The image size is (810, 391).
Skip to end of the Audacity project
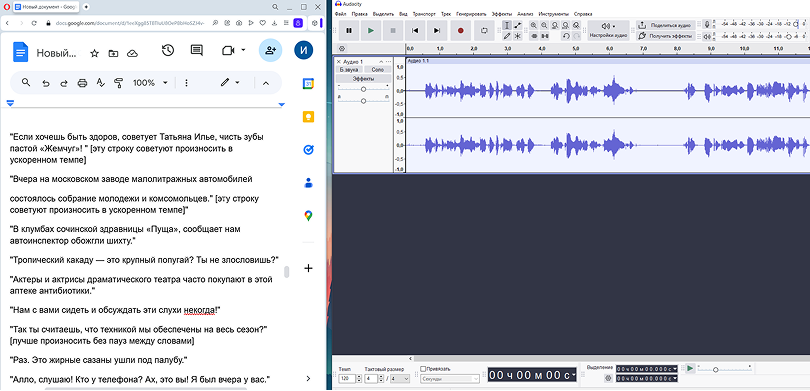point(437,30)
